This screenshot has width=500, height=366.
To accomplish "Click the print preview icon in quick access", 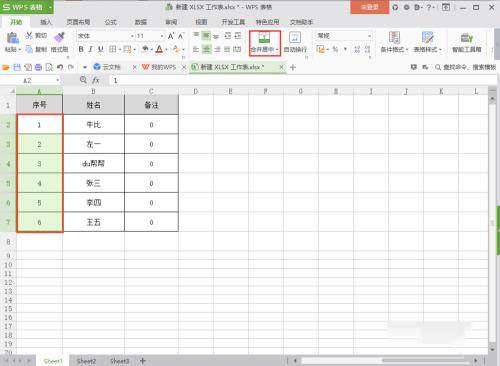I will [49, 67].
